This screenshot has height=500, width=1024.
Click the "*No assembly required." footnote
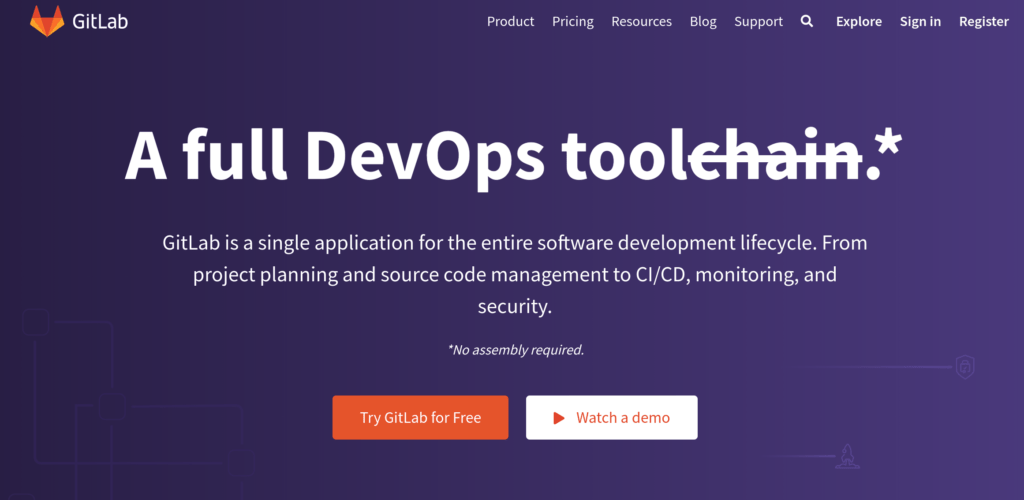(x=515, y=350)
